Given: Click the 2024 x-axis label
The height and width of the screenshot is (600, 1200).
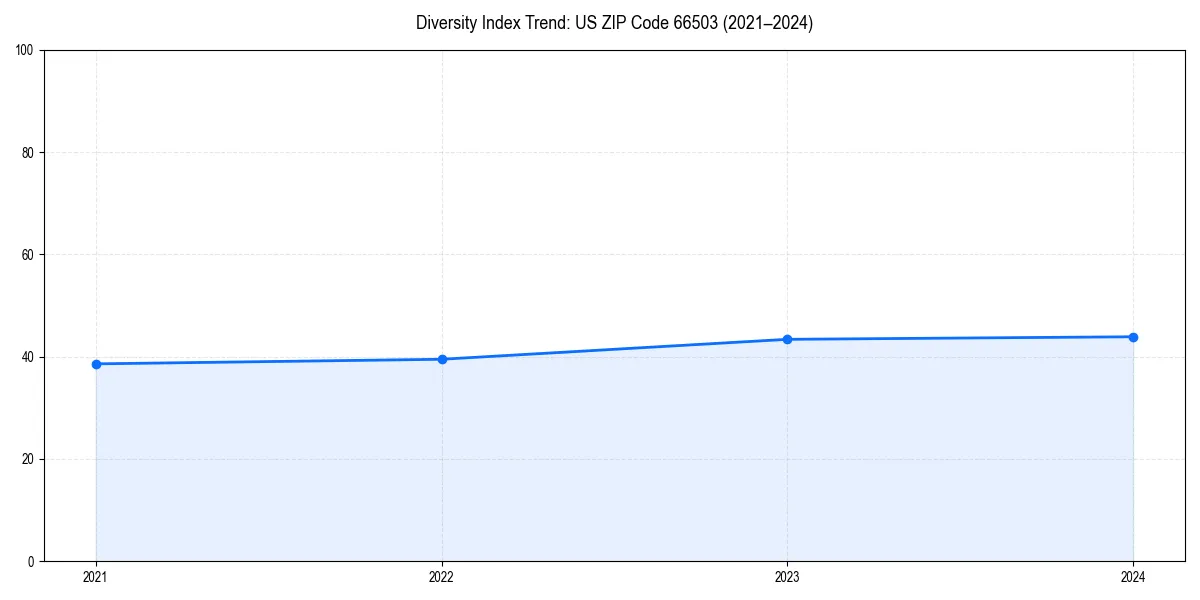Looking at the screenshot, I should point(1133,577).
